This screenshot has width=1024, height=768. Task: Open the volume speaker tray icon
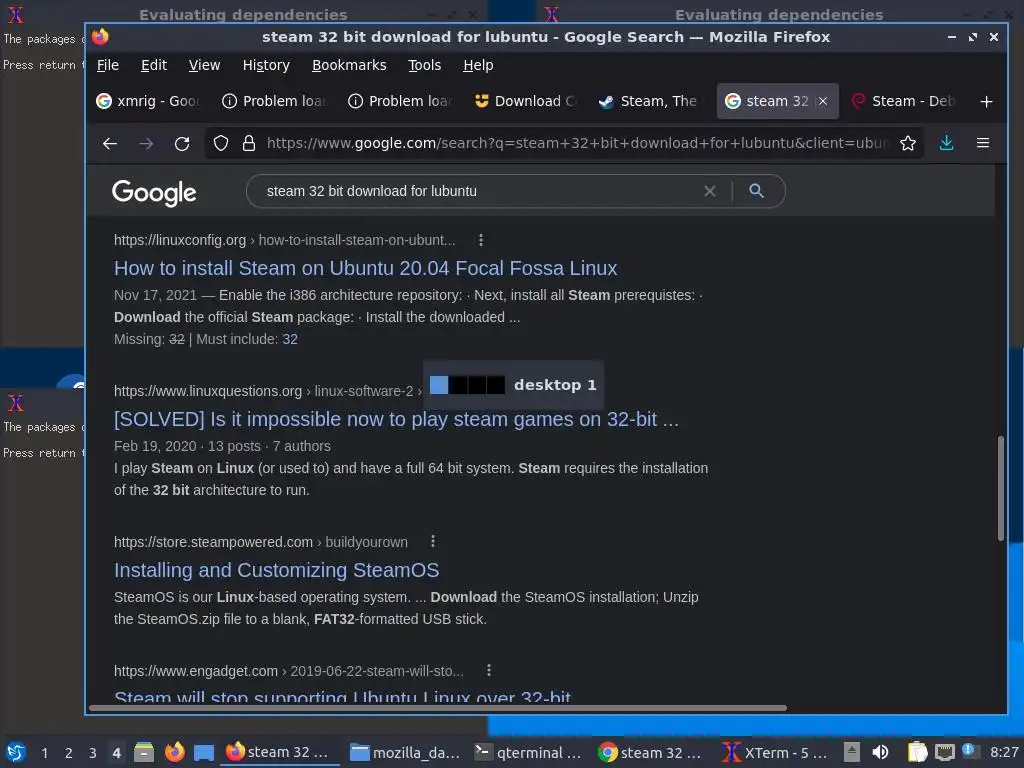point(880,752)
